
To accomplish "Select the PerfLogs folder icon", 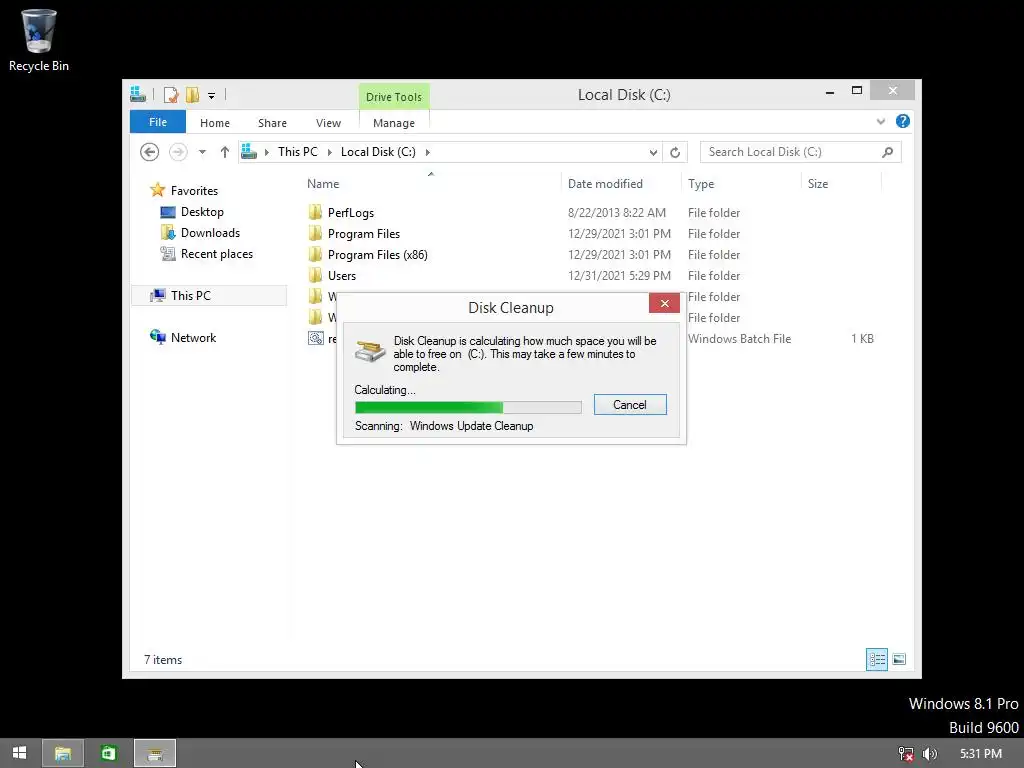I will click(315, 212).
